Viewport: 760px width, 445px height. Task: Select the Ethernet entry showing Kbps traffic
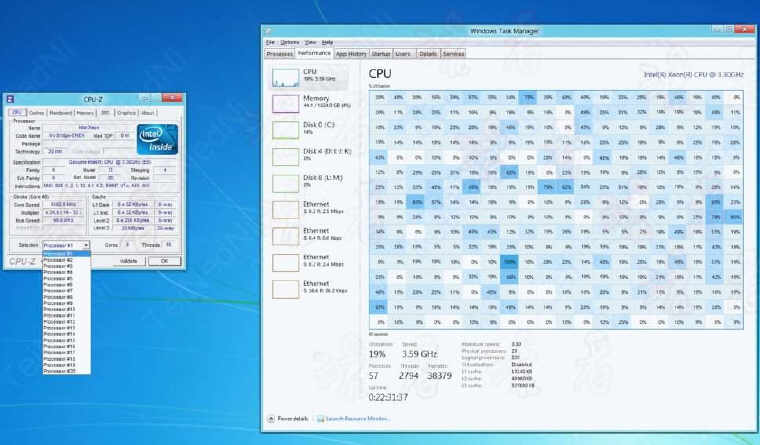click(x=310, y=288)
